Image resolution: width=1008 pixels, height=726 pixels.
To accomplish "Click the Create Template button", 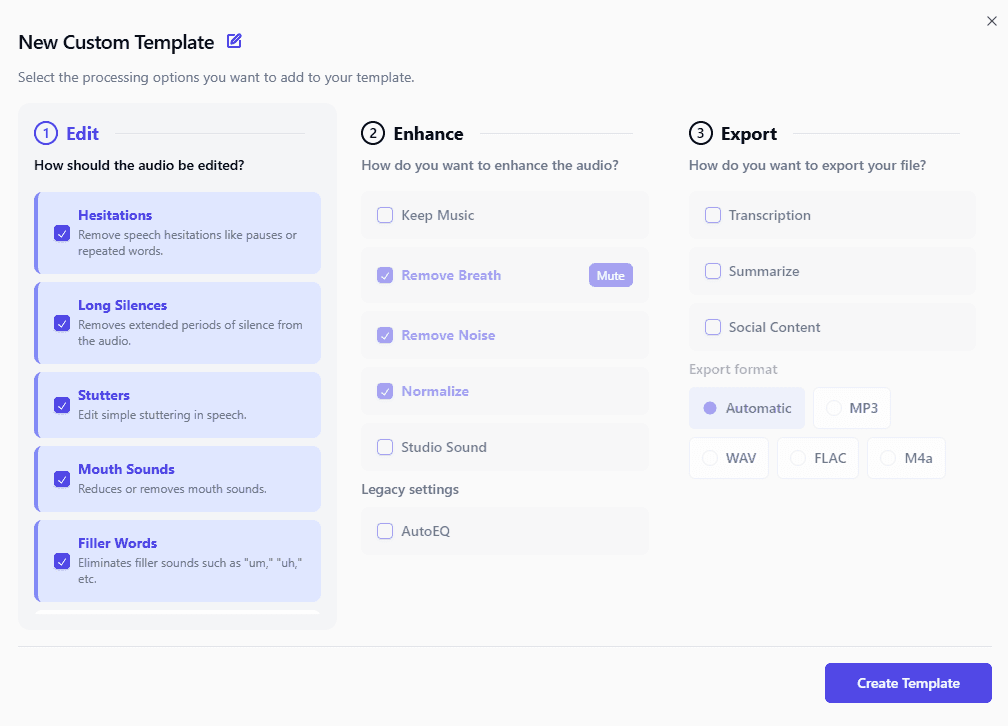I will 907,683.
